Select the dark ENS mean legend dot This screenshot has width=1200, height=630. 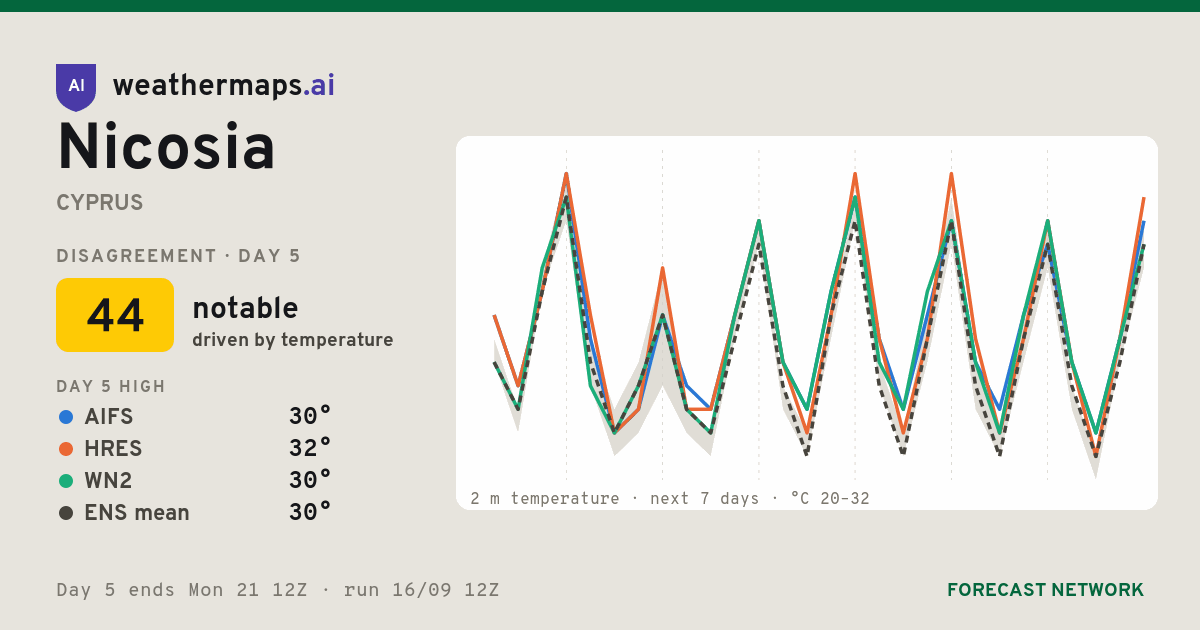tap(66, 513)
